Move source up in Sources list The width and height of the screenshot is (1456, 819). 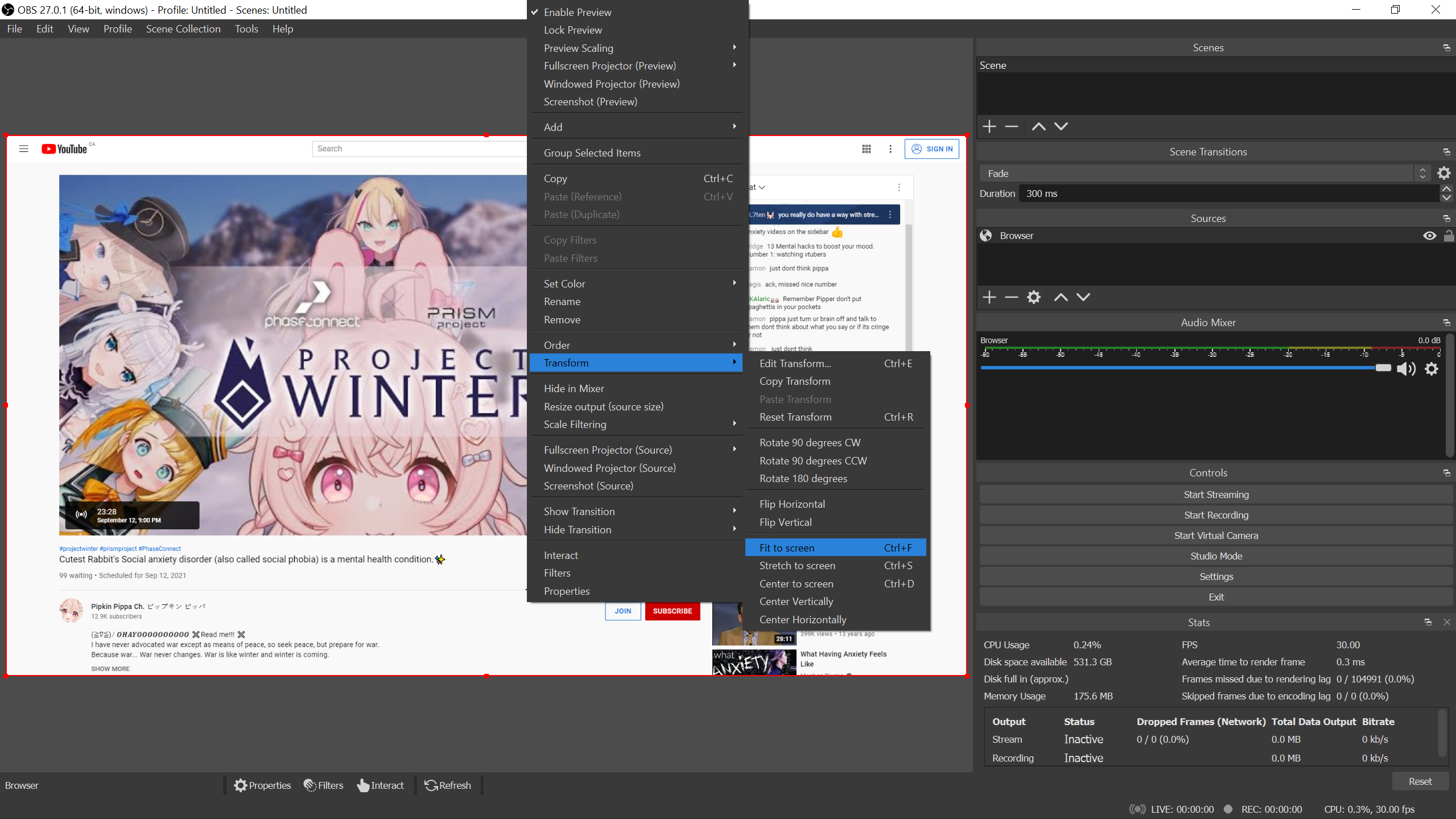point(1061,297)
